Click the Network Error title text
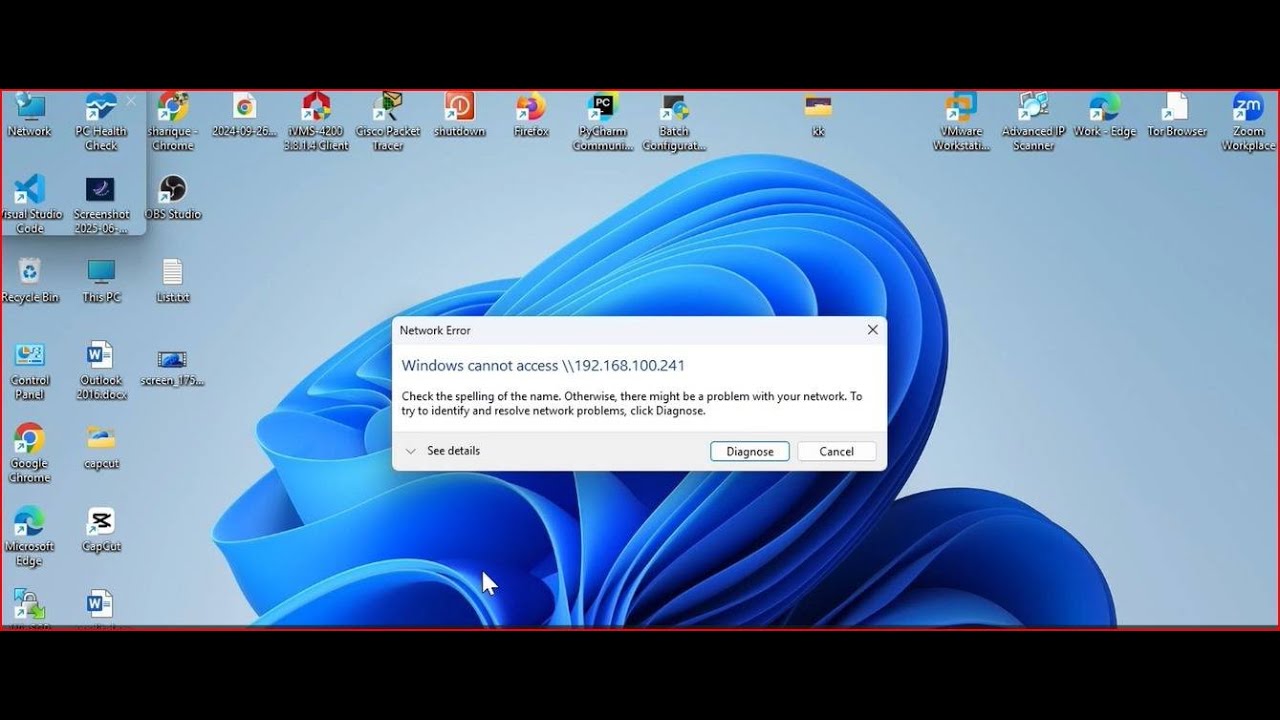 [x=435, y=330]
